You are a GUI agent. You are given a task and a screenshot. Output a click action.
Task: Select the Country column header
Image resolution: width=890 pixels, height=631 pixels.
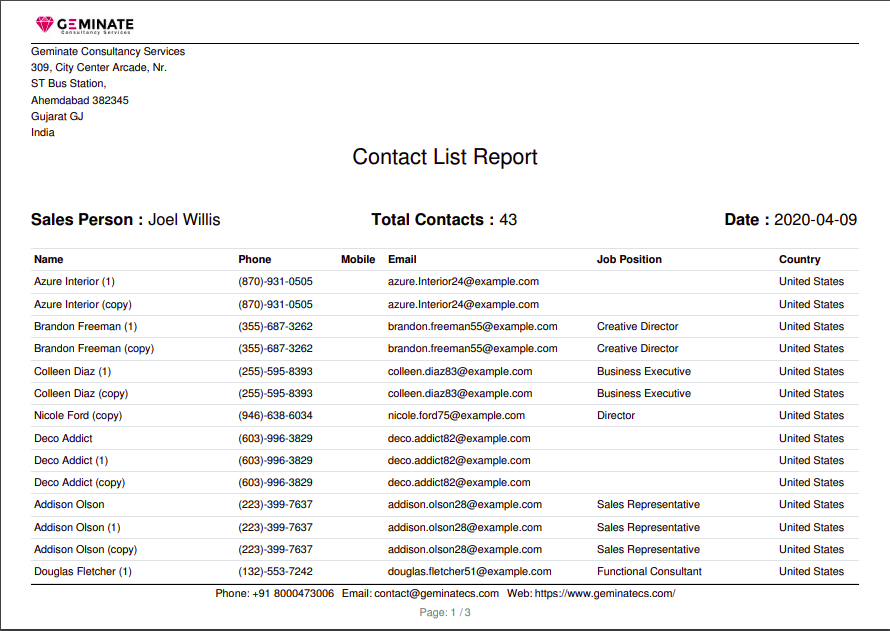tap(799, 259)
